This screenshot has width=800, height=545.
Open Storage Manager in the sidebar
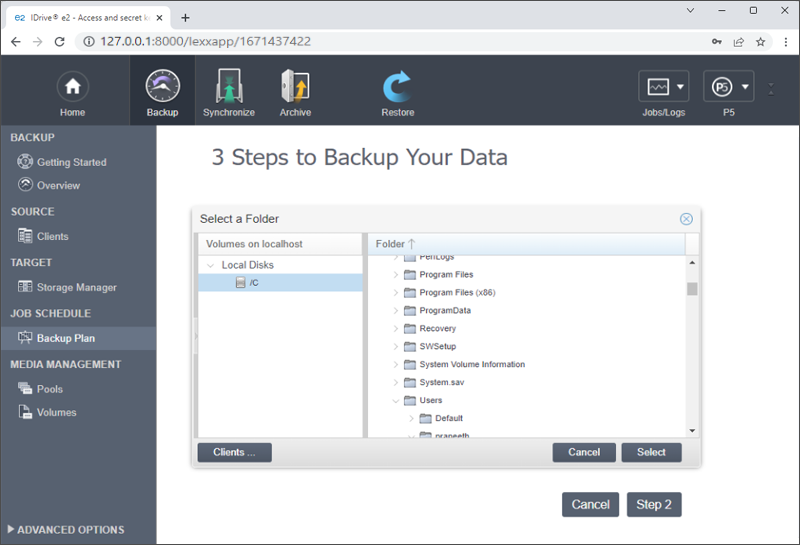(77, 287)
